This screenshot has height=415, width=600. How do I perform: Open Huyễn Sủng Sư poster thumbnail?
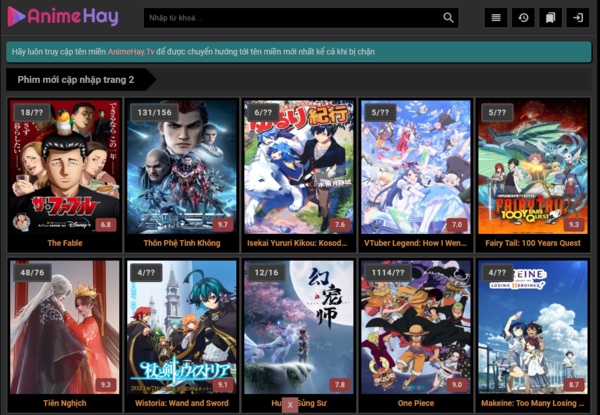tap(299, 327)
